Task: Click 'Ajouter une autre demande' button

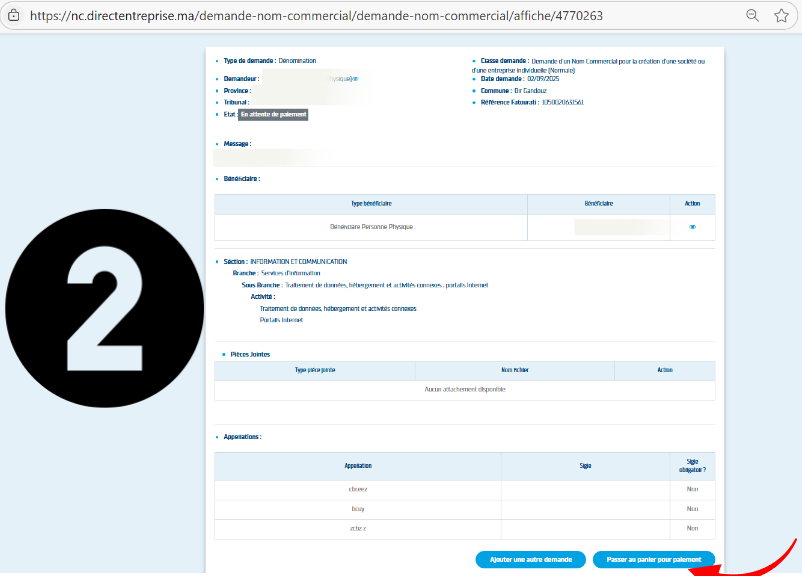Action: pos(530,560)
